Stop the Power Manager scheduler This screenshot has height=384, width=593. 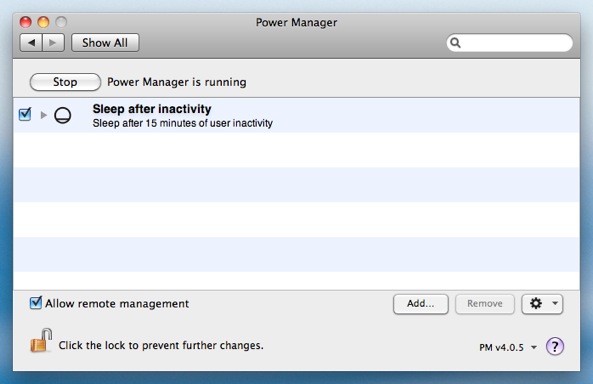click(65, 82)
